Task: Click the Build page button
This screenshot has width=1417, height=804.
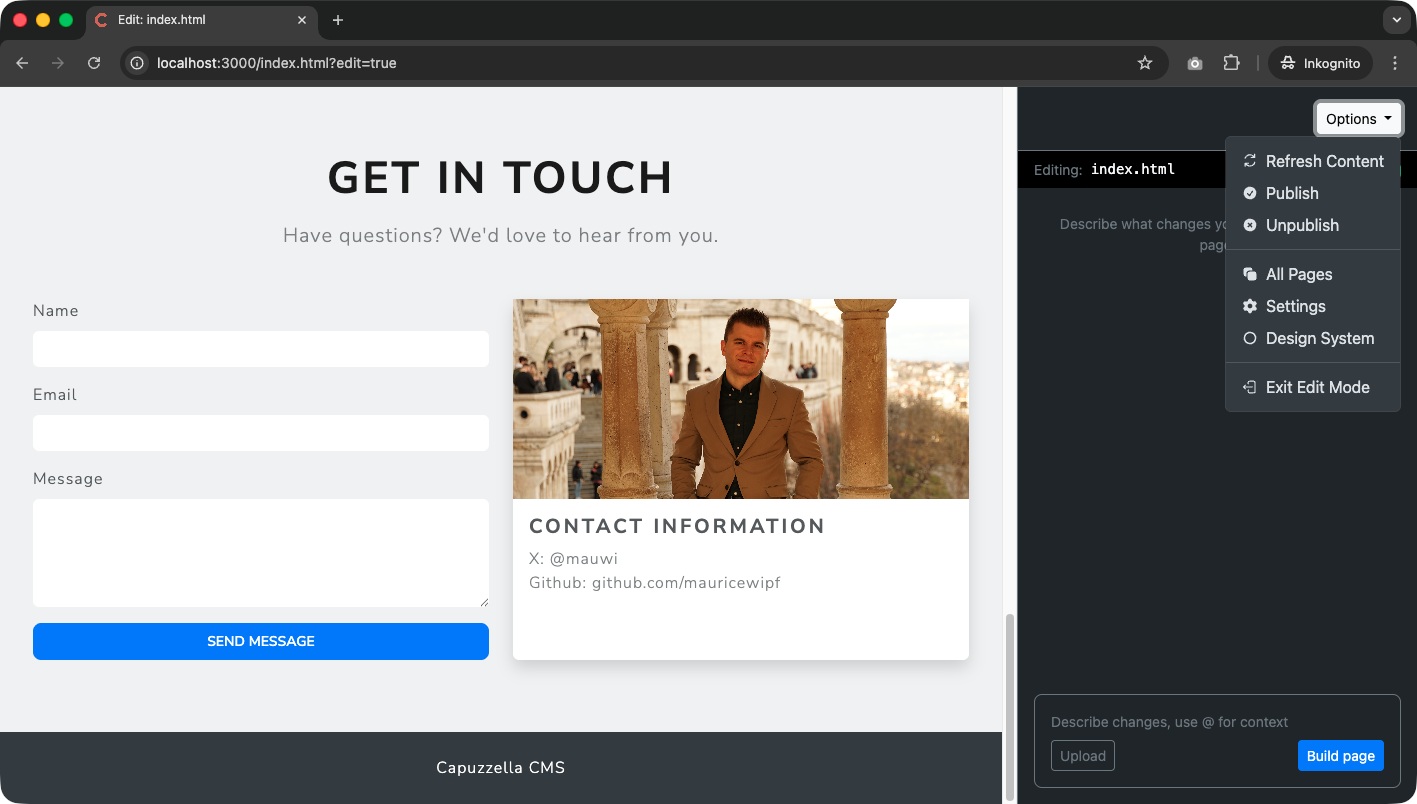Action: (1340, 756)
